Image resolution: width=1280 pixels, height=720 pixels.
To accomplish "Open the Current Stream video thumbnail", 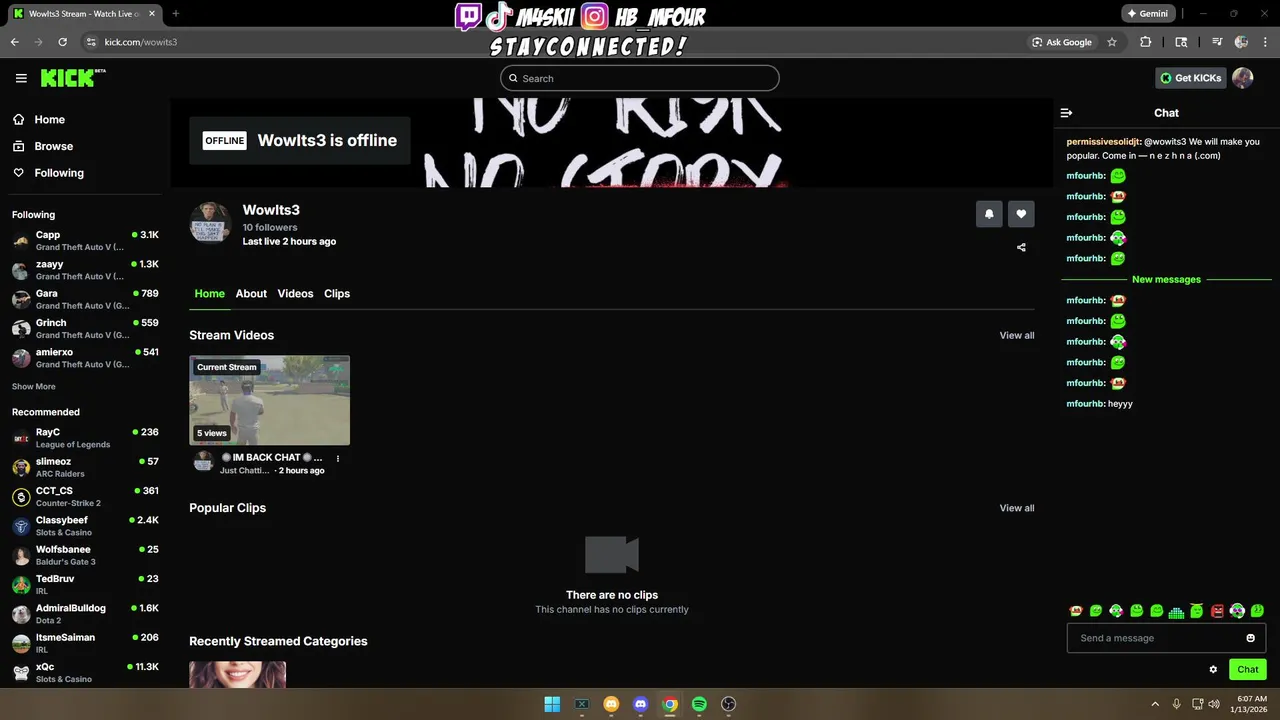I will tap(269, 400).
